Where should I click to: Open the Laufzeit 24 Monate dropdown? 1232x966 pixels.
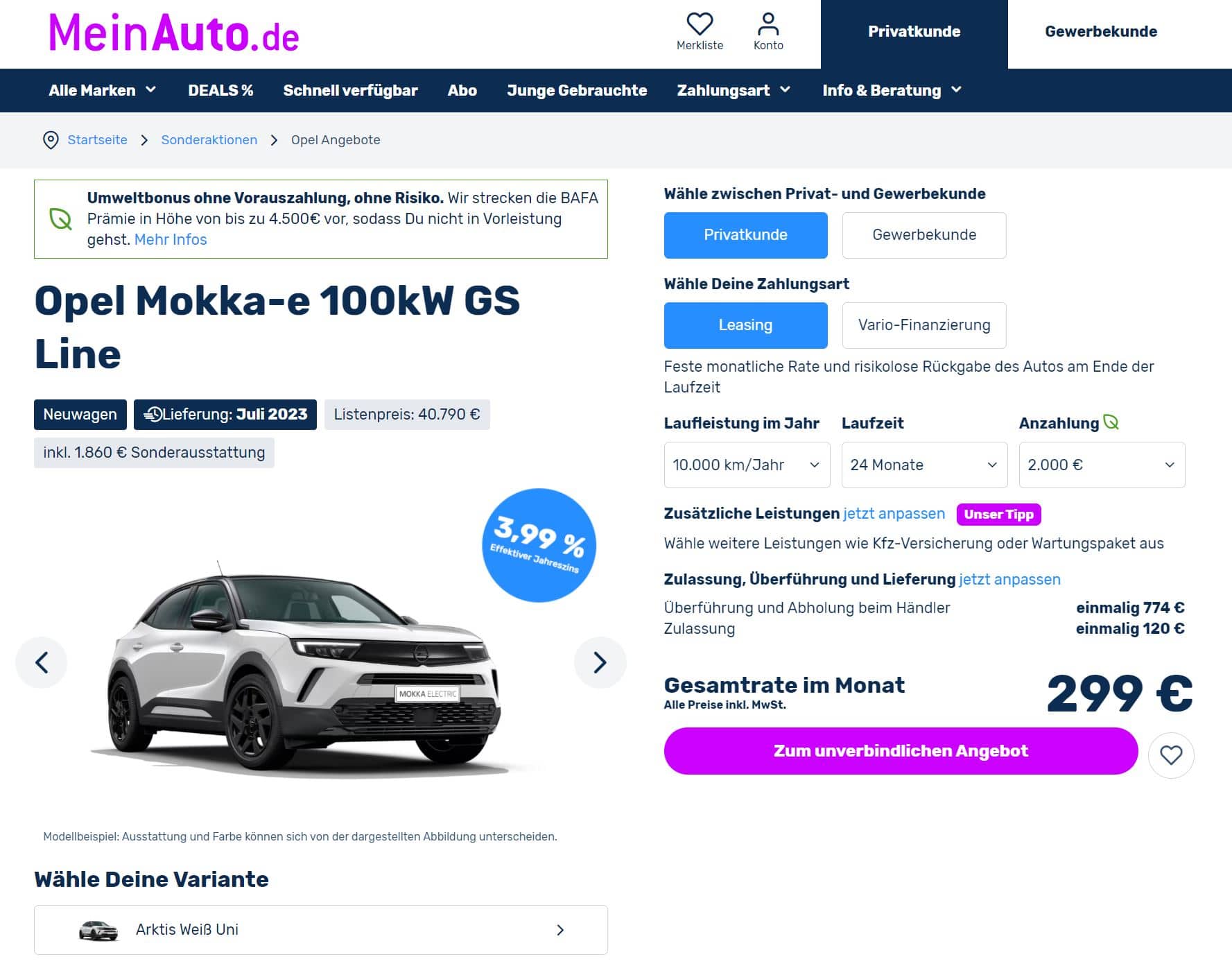click(x=924, y=465)
